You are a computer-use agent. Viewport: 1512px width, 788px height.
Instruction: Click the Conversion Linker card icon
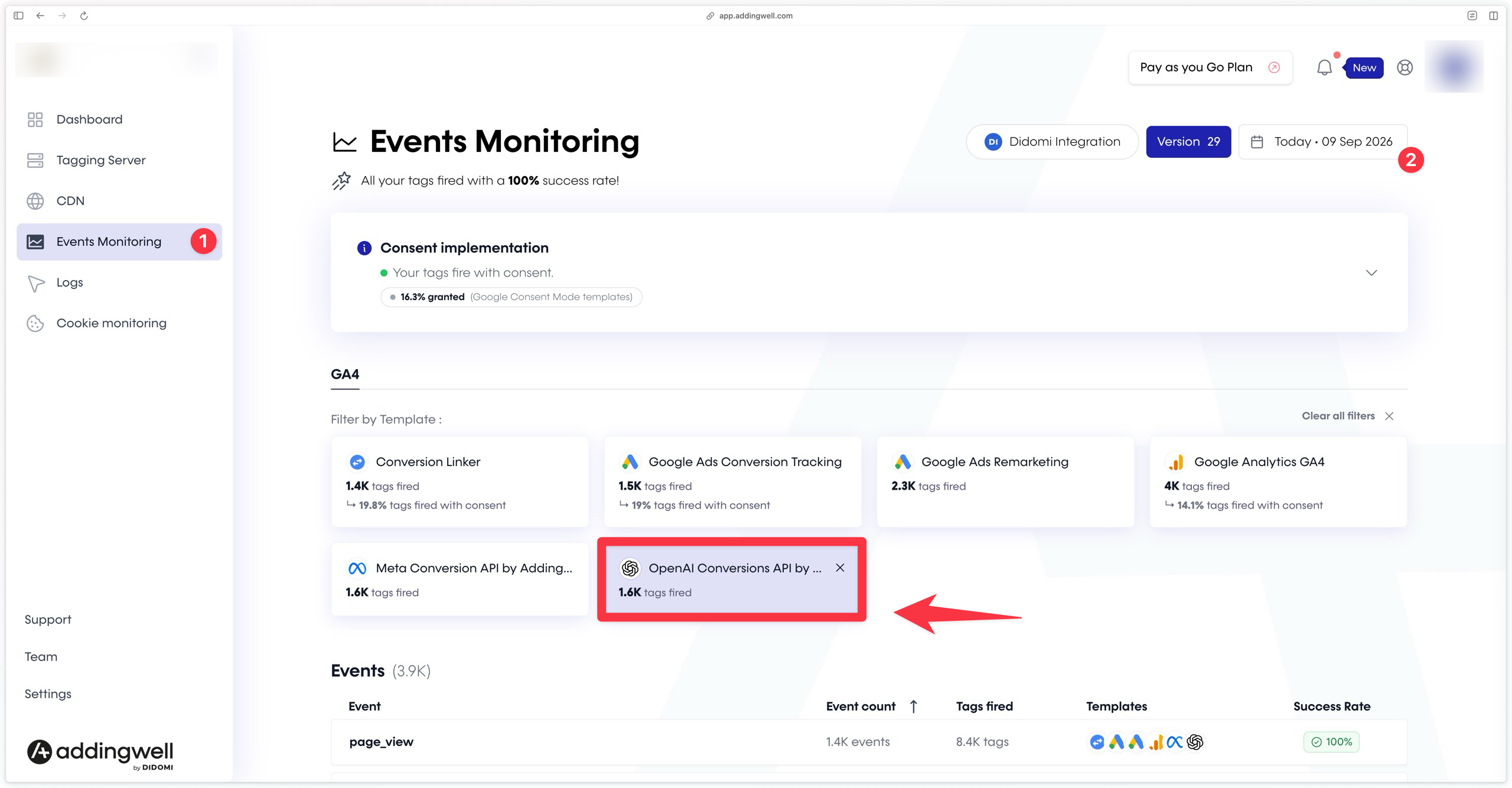(357, 462)
